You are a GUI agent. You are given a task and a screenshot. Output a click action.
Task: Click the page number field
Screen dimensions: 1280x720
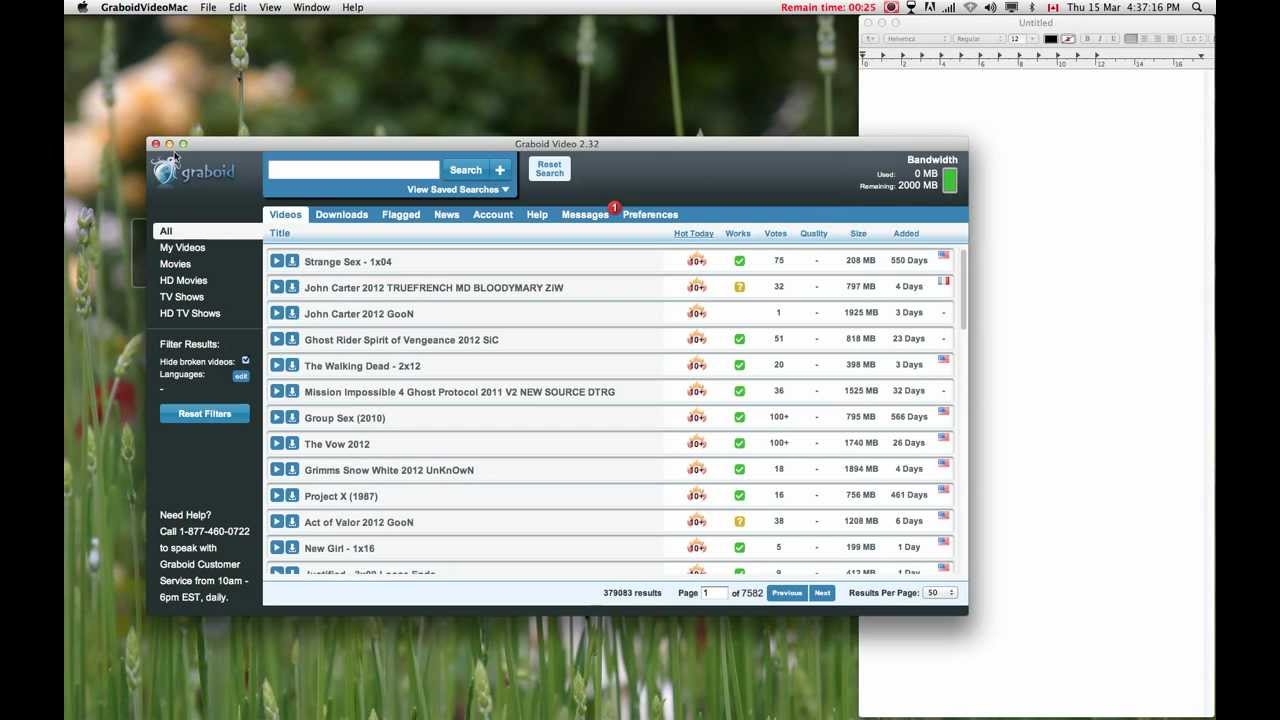[x=714, y=593]
